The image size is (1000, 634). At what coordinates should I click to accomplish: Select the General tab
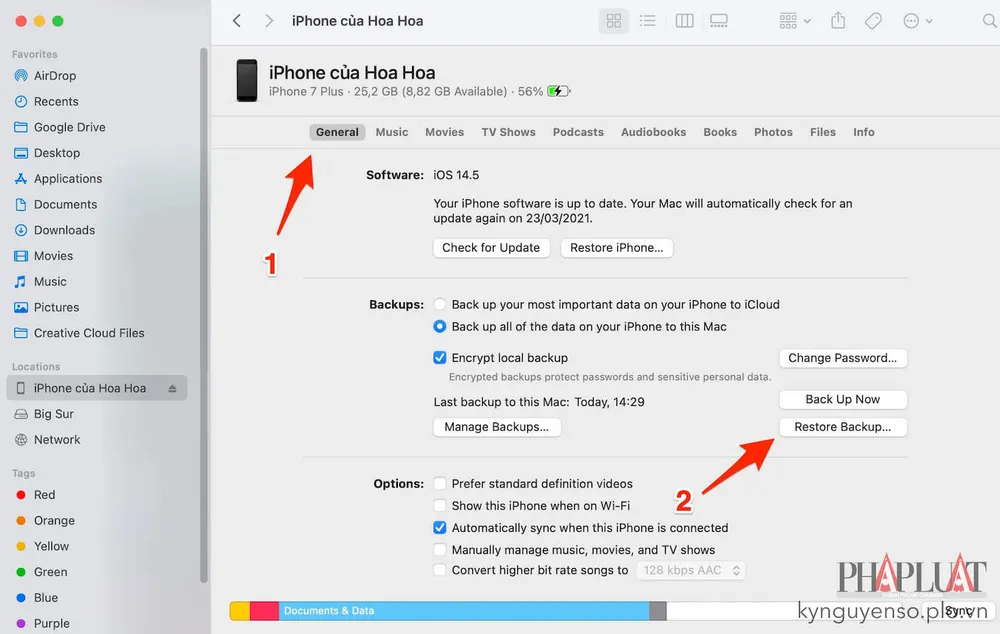point(337,132)
